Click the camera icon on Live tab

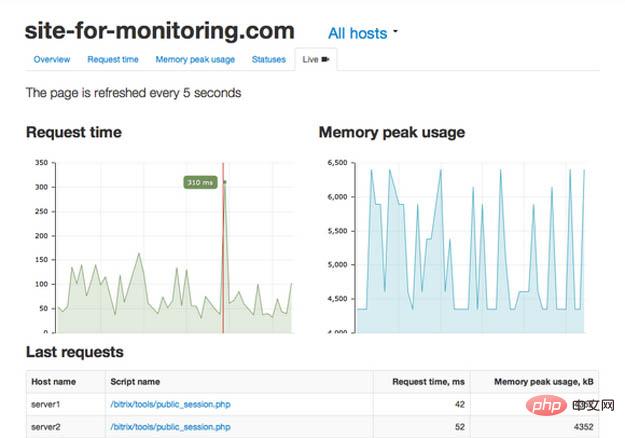click(x=325, y=59)
